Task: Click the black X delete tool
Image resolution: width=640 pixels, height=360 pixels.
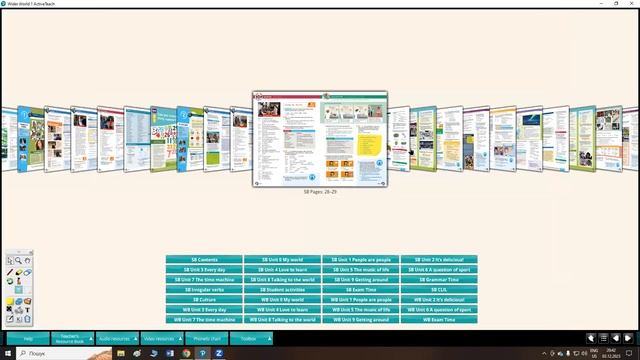Action: coord(10,310)
